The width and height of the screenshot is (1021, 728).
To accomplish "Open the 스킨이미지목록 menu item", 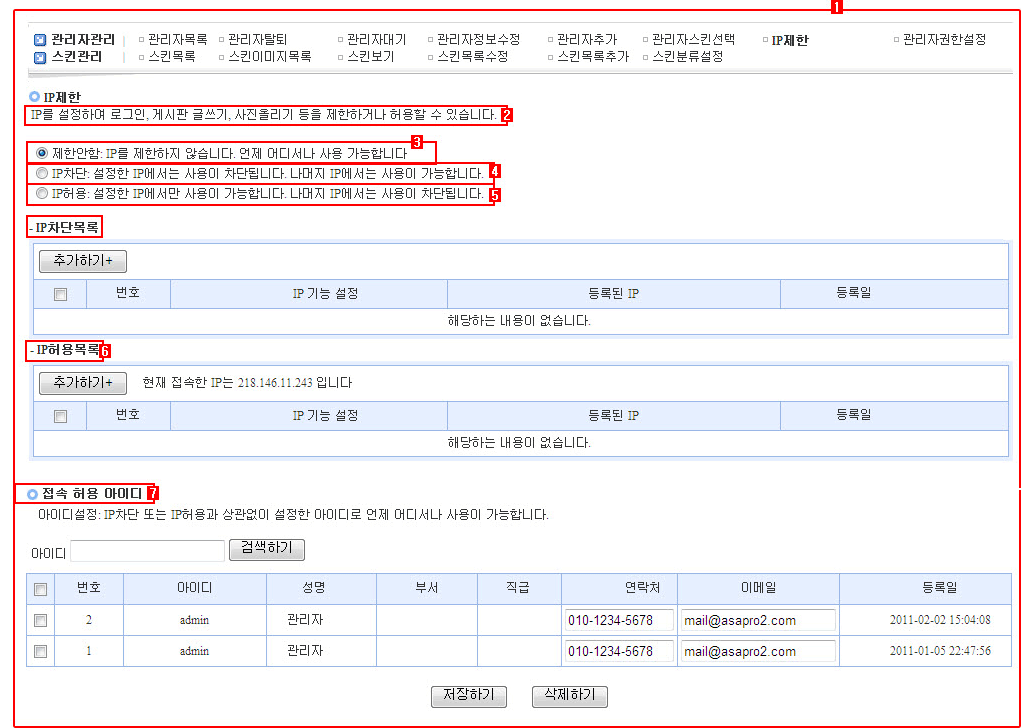I will coord(269,57).
